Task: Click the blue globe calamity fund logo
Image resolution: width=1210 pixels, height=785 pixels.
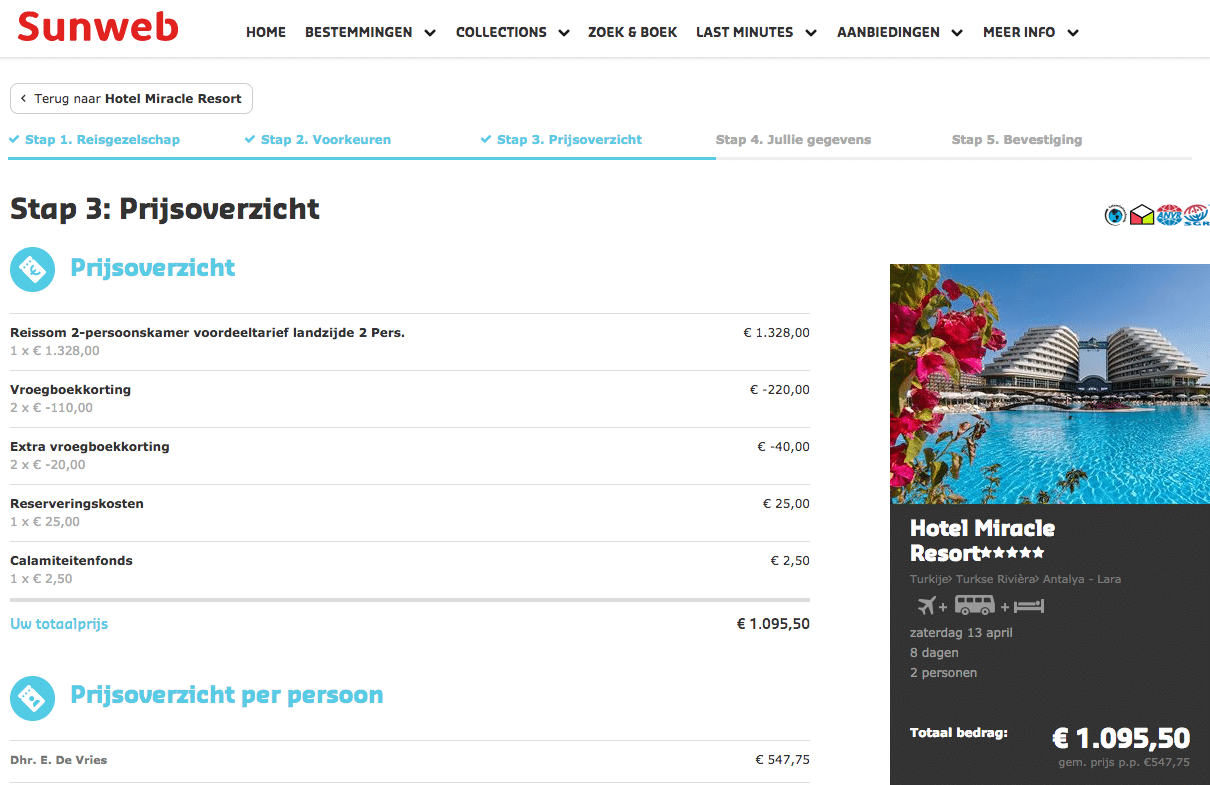Action: (x=1116, y=215)
